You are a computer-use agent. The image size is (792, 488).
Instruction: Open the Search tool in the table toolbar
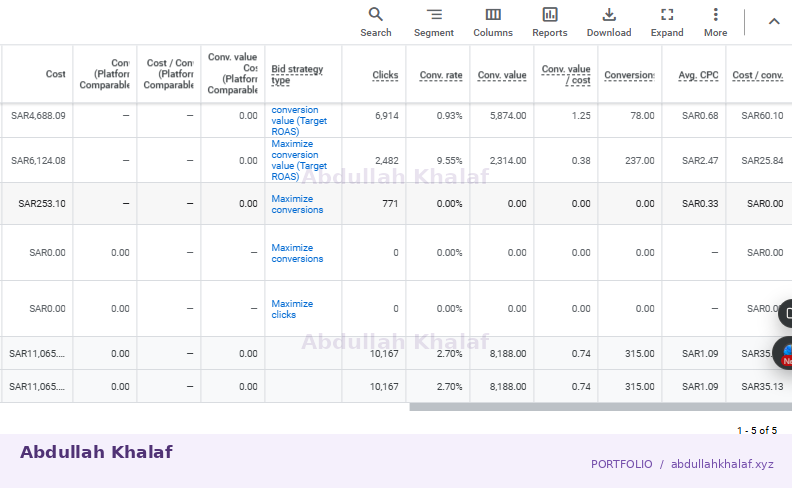point(375,22)
